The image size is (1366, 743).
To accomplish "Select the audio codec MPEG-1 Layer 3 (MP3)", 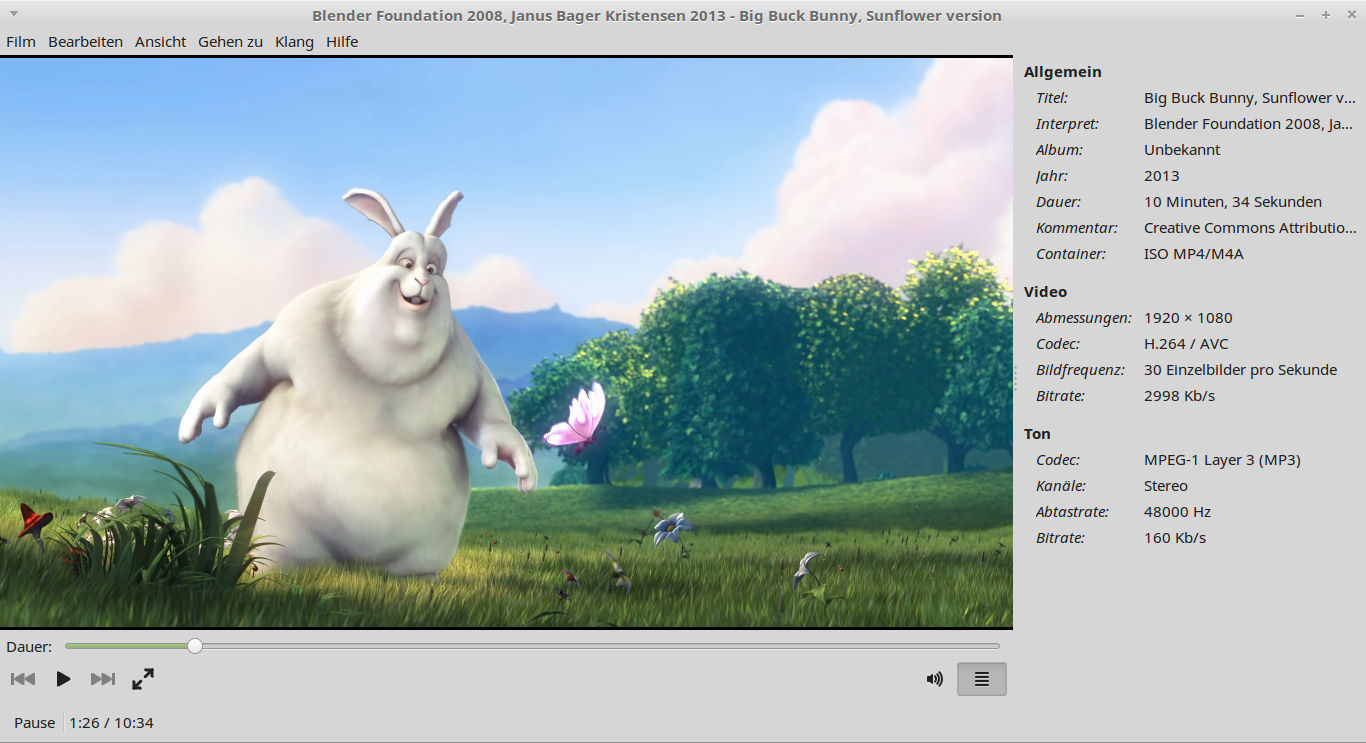I will click(1222, 460).
